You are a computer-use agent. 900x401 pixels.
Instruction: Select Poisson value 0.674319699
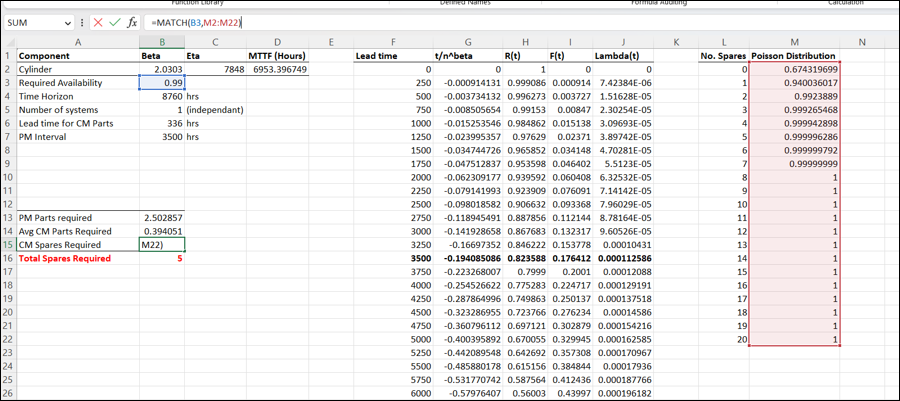coord(794,69)
